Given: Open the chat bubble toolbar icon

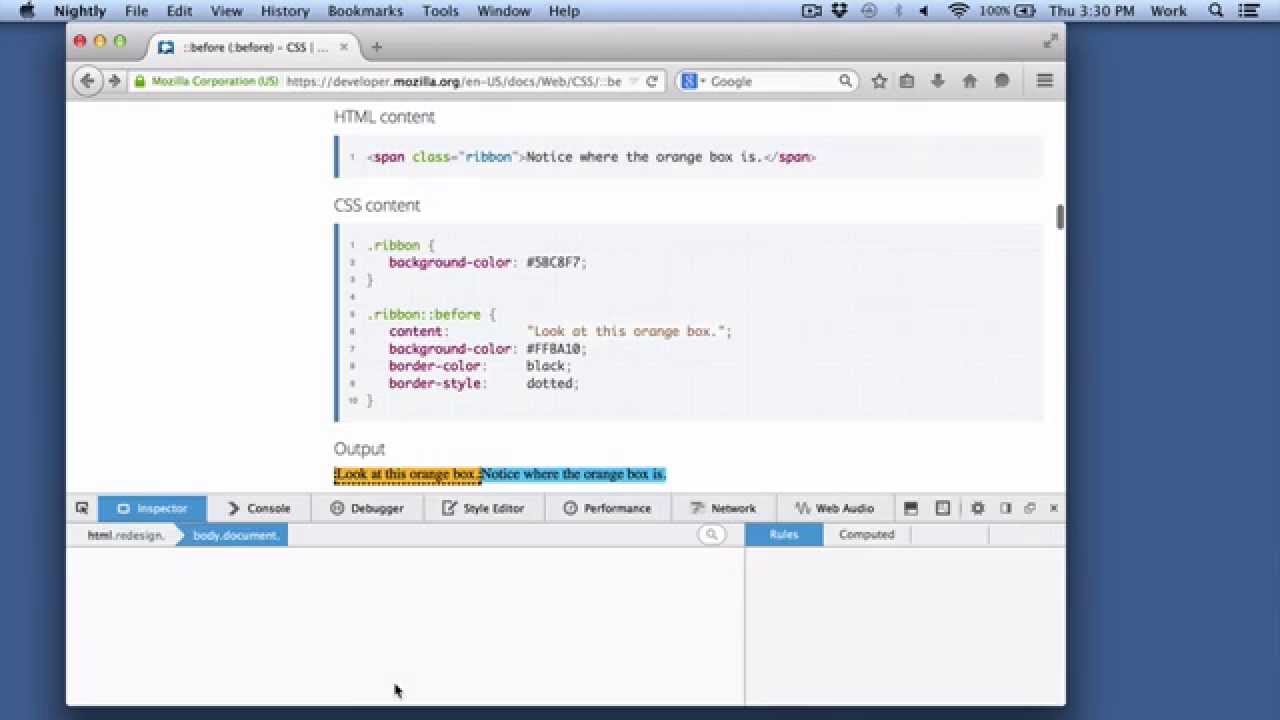Looking at the screenshot, I should pos(1001,81).
